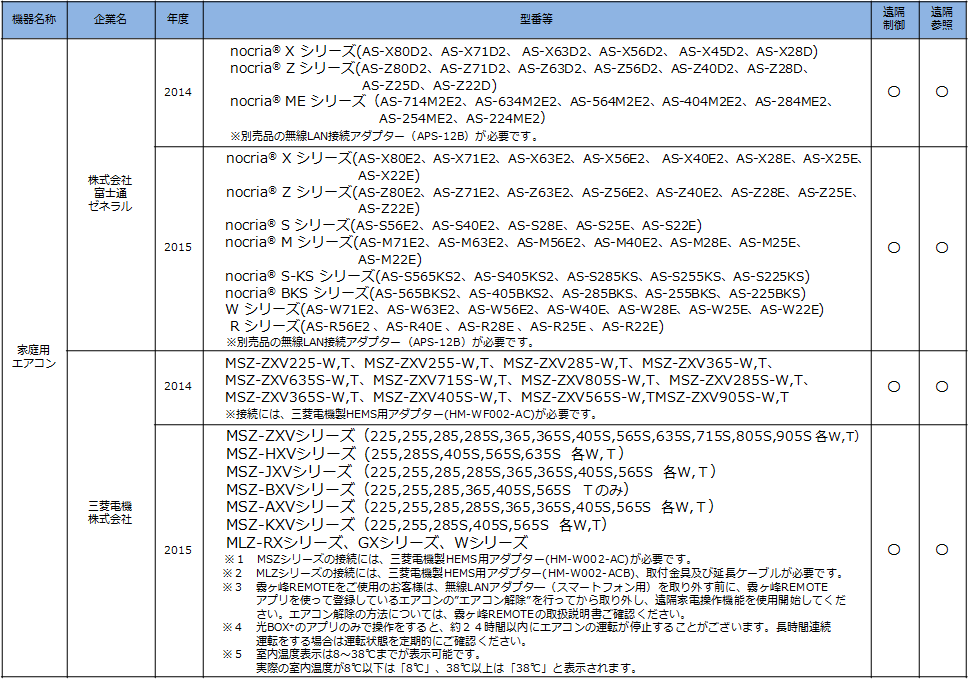
Task: Select year 2014 in the 富士通ゼネラル rows
Action: (x=178, y=93)
